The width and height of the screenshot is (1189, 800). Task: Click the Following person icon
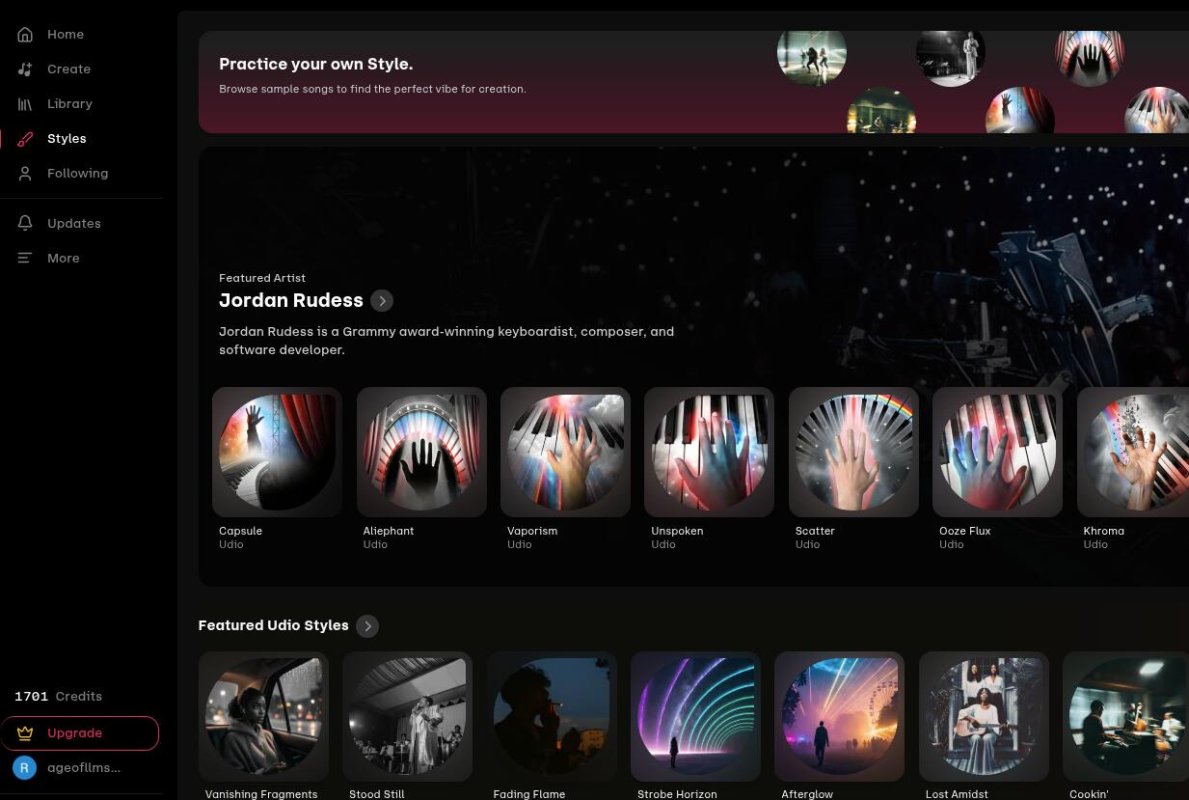(24, 173)
